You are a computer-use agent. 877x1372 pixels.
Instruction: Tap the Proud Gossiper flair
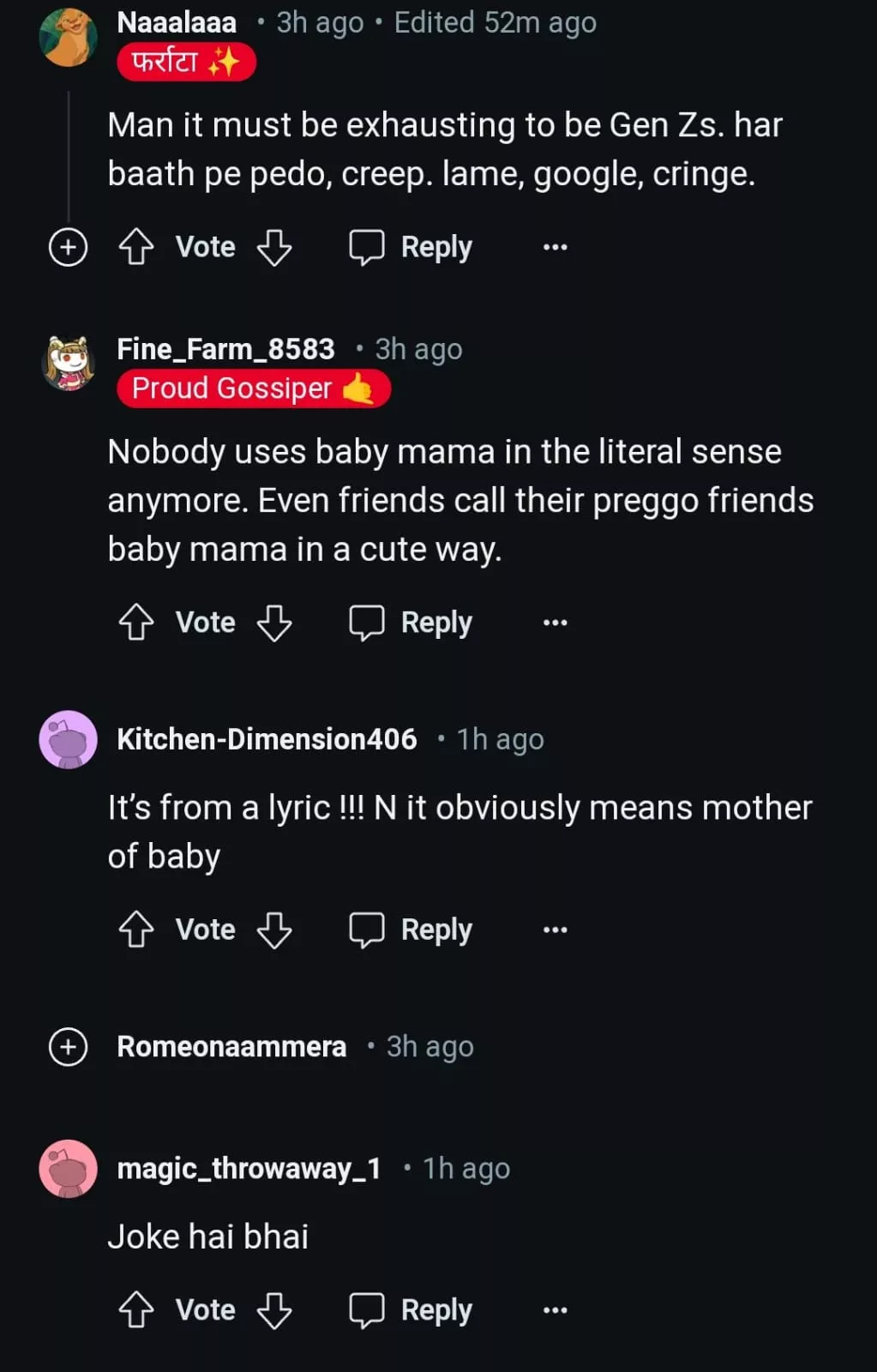pos(253,388)
